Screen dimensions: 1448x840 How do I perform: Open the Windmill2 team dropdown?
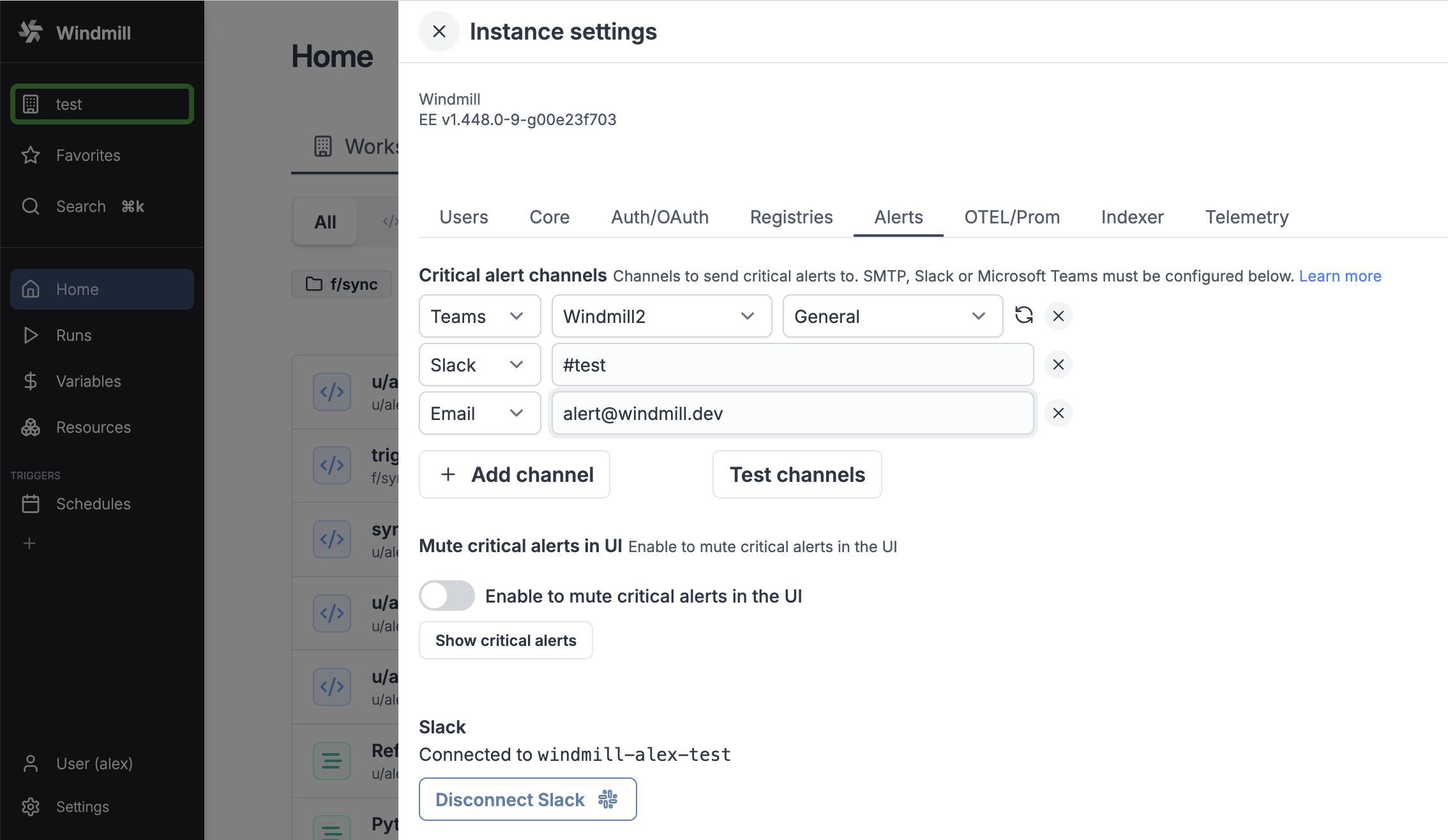click(661, 316)
